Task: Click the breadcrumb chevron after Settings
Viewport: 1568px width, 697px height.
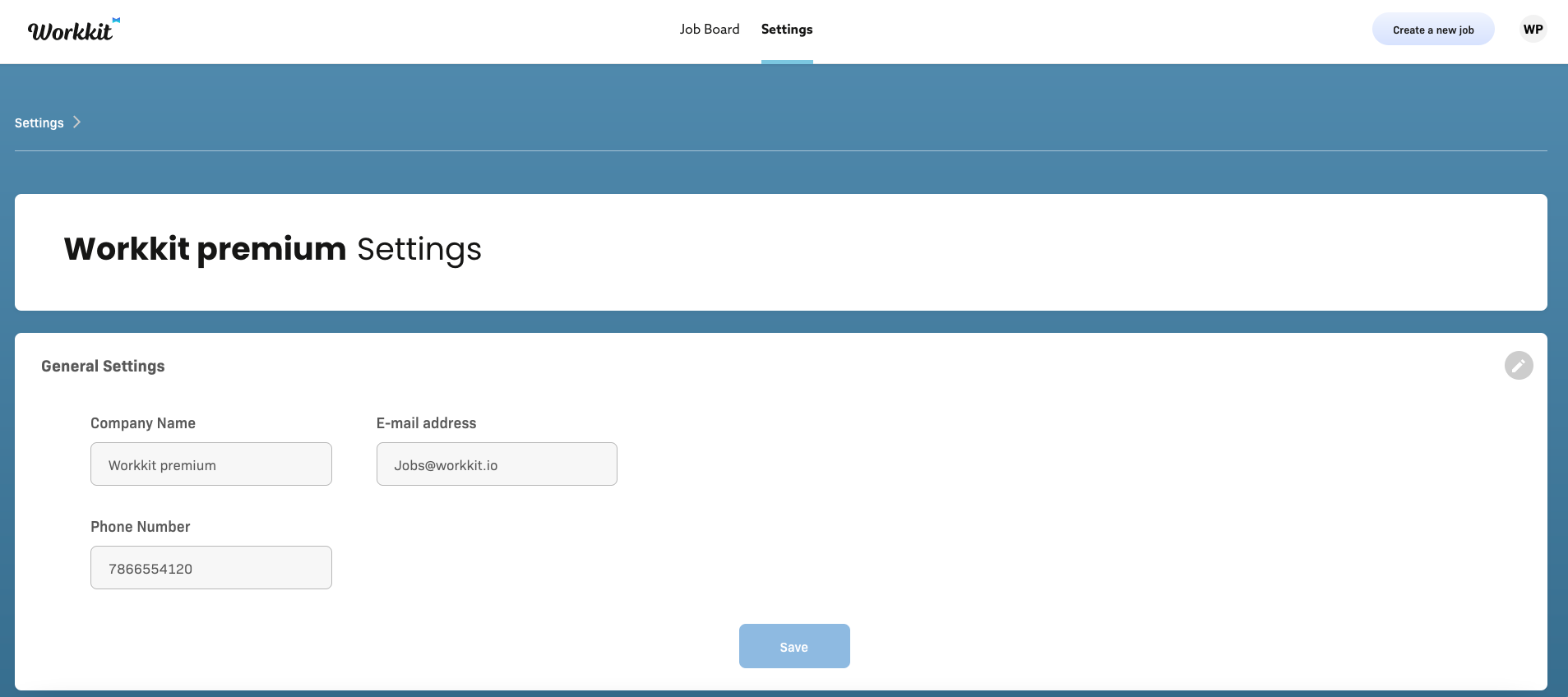Action: [x=76, y=122]
